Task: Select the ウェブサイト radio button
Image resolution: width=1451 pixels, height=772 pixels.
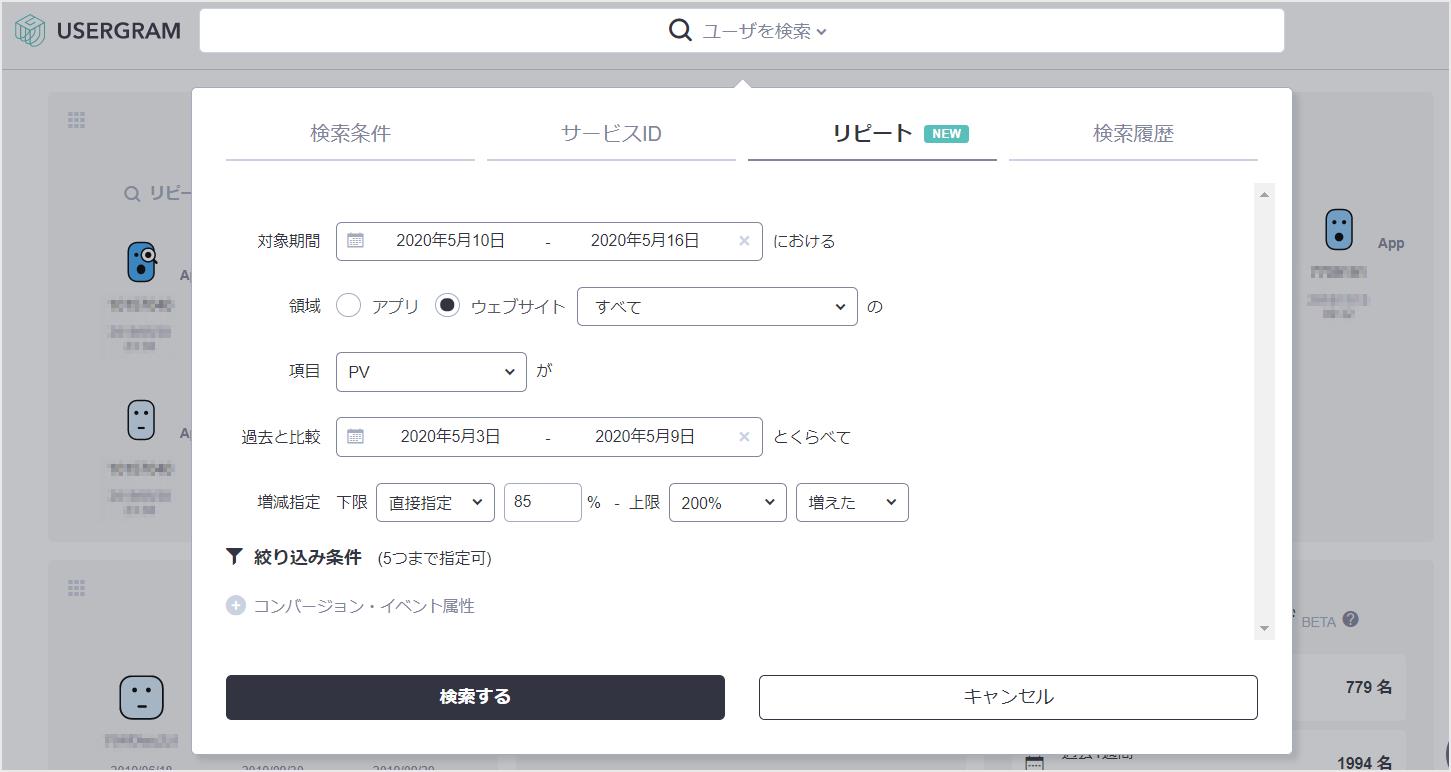Action: point(447,306)
